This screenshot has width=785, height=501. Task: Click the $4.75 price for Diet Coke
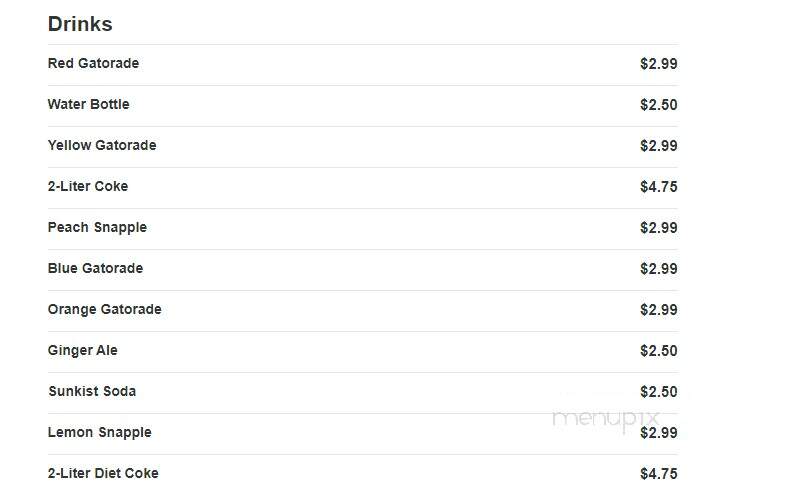tap(659, 474)
